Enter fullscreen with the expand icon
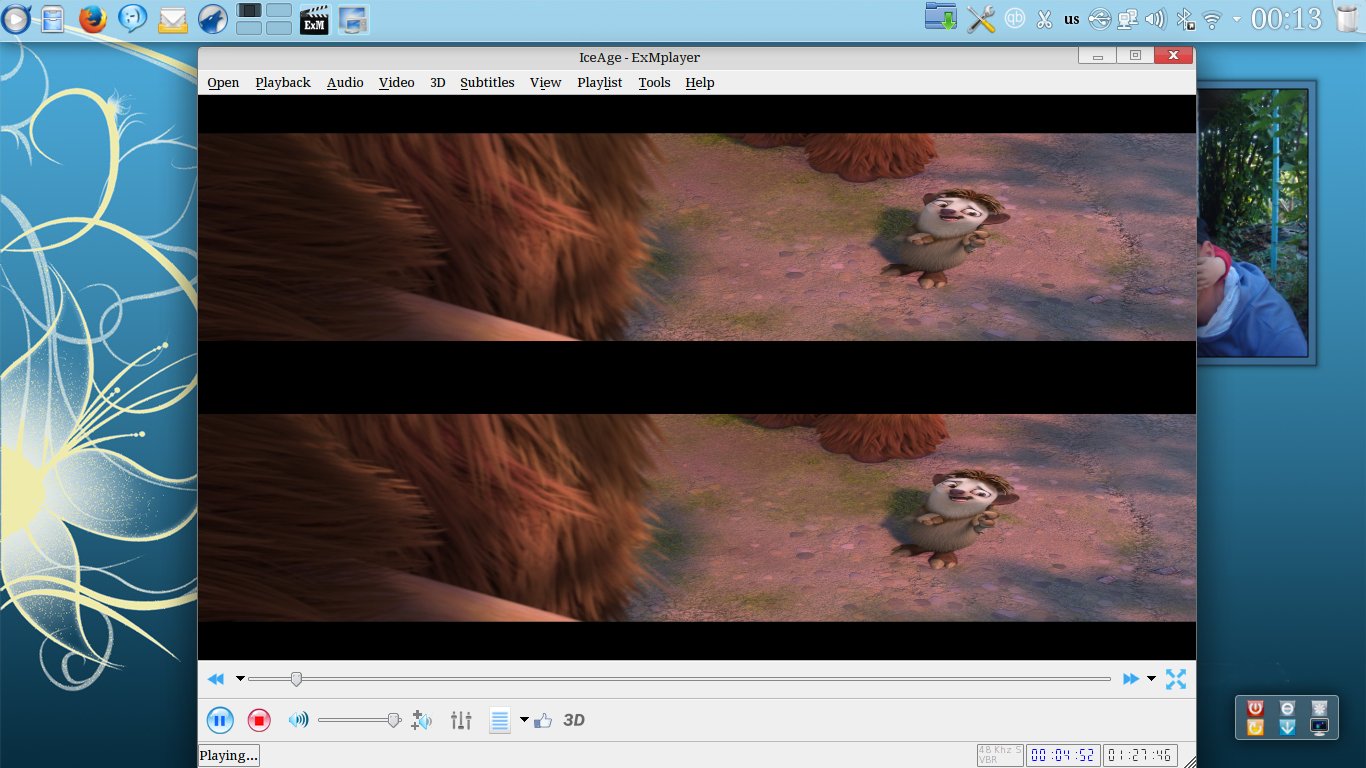This screenshot has height=768, width=1366. pos(1176,679)
